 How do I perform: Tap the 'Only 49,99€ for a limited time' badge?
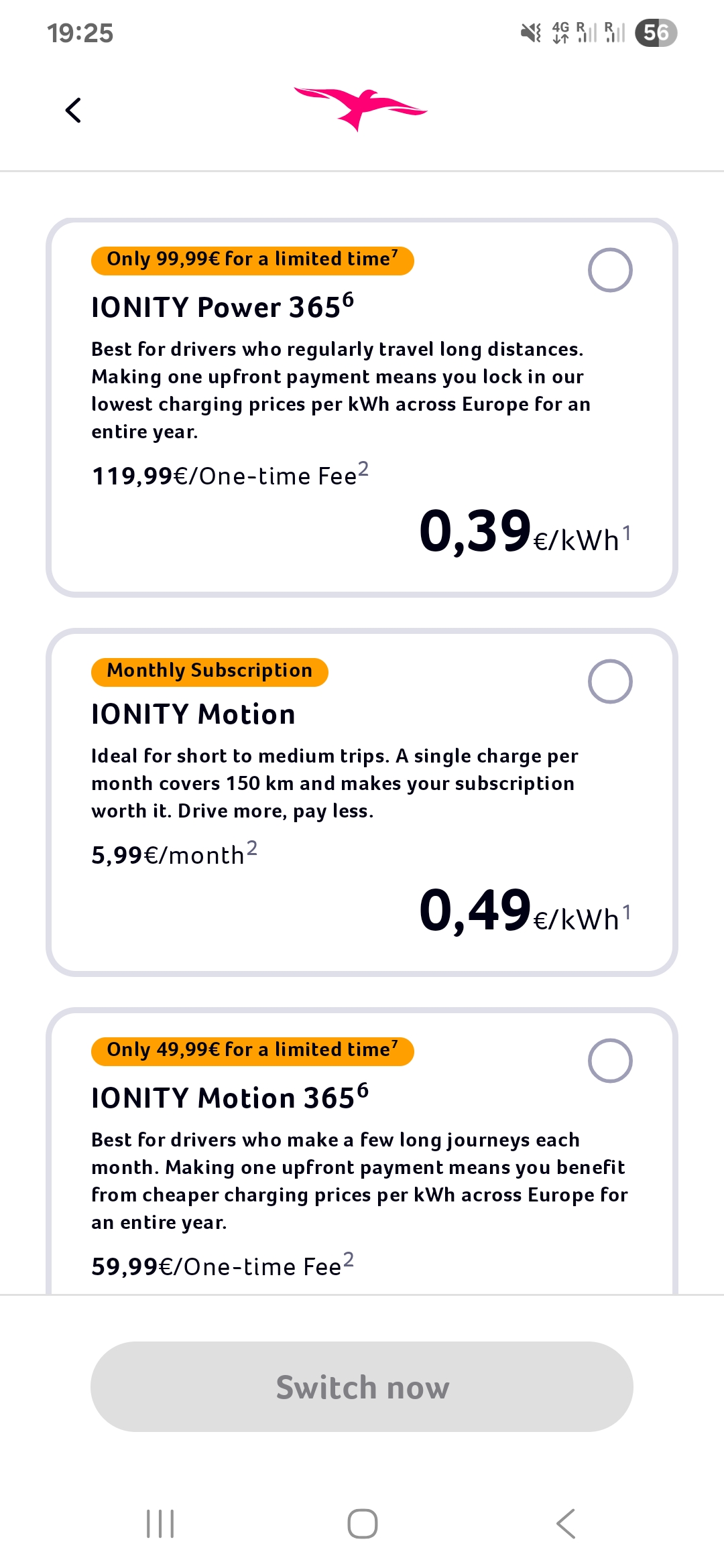[x=252, y=1051]
